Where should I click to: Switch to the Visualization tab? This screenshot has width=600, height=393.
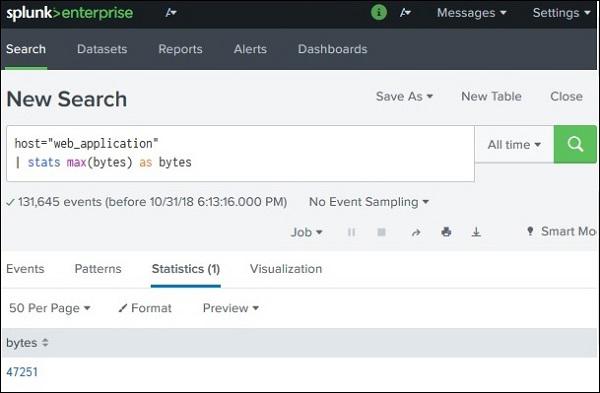[286, 269]
